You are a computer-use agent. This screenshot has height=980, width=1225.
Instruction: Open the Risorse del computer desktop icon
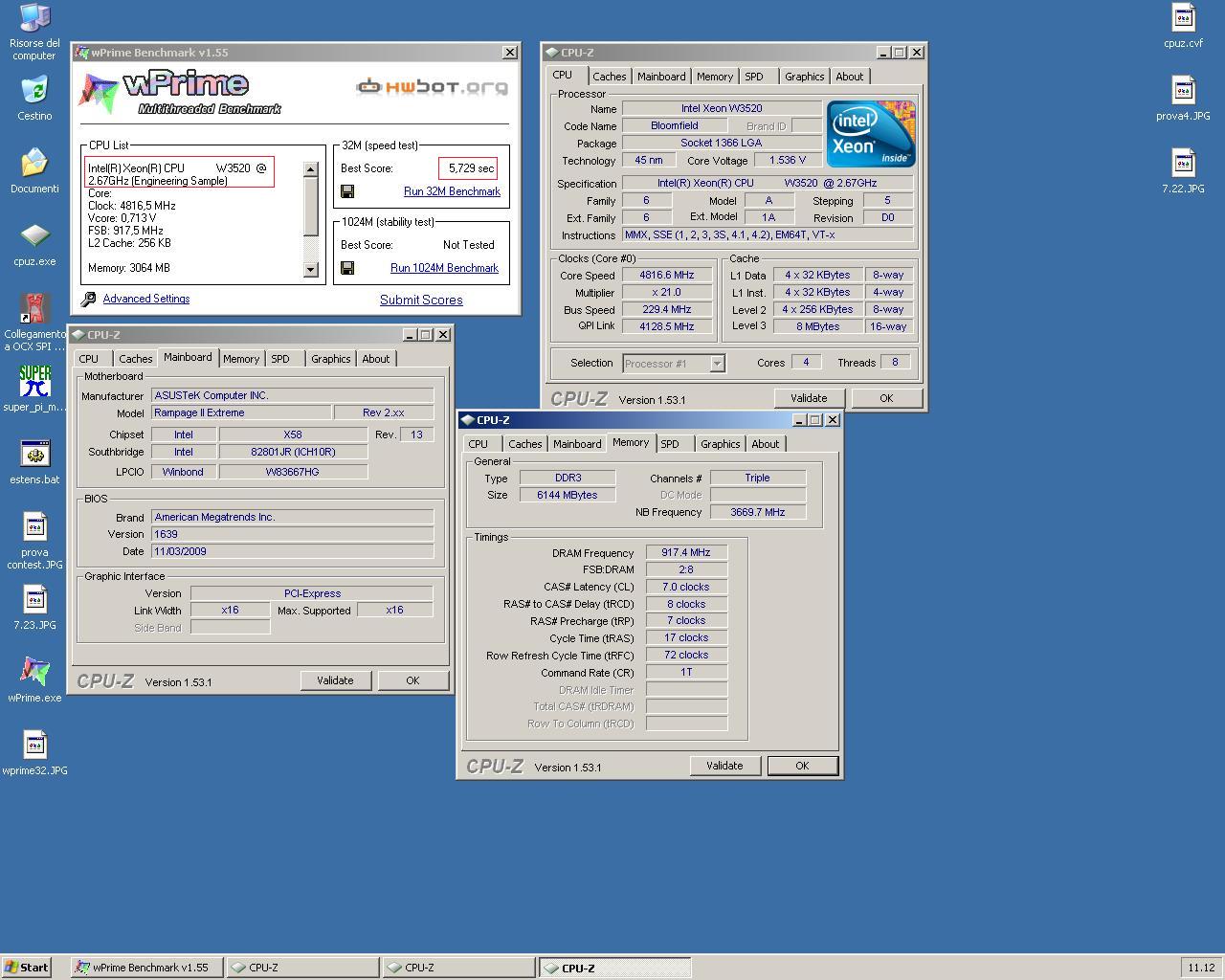(34, 32)
